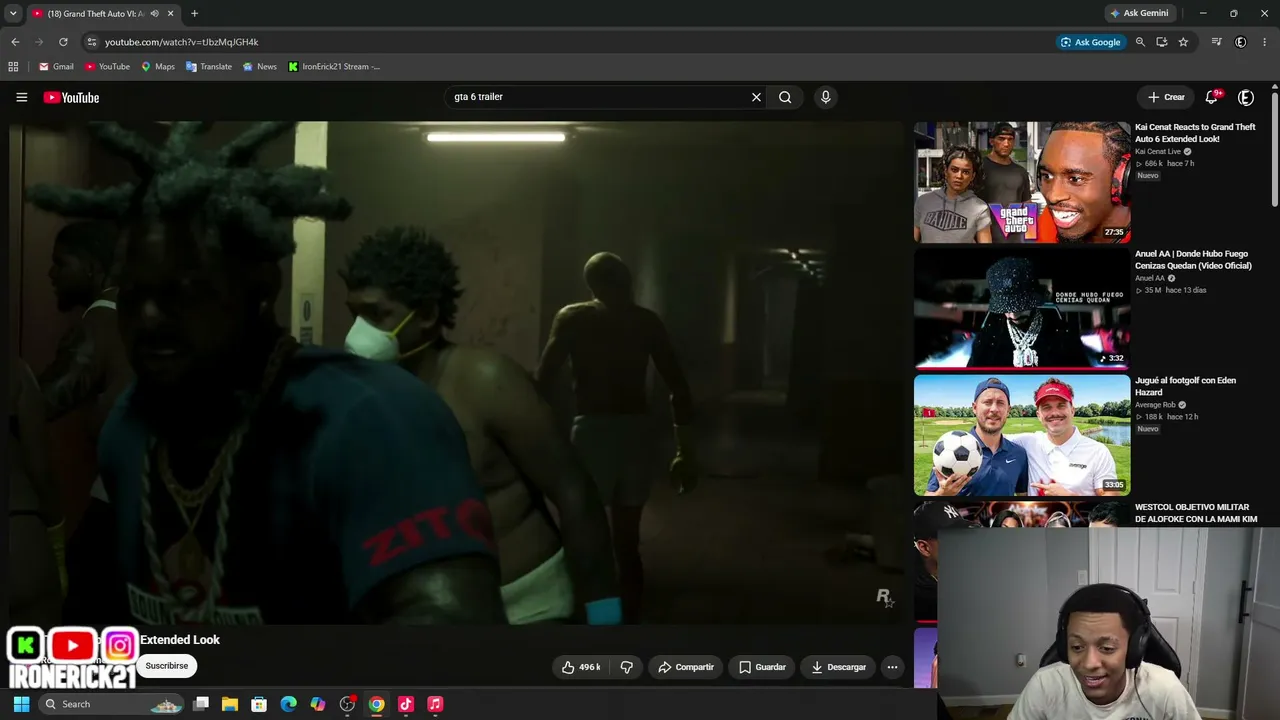Save the video with Guardar
Viewport: 1280px width, 720px height.
click(x=762, y=667)
